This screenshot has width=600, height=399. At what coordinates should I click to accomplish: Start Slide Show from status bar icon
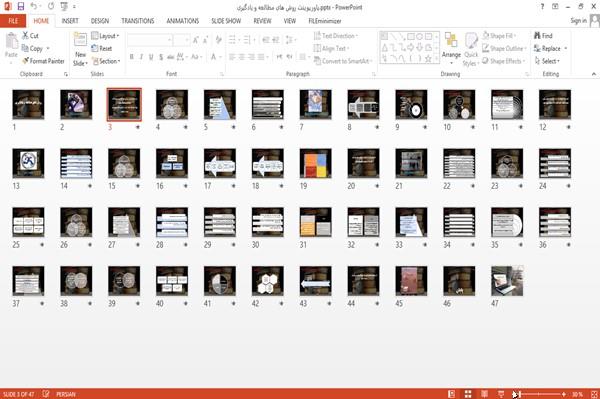(x=501, y=394)
